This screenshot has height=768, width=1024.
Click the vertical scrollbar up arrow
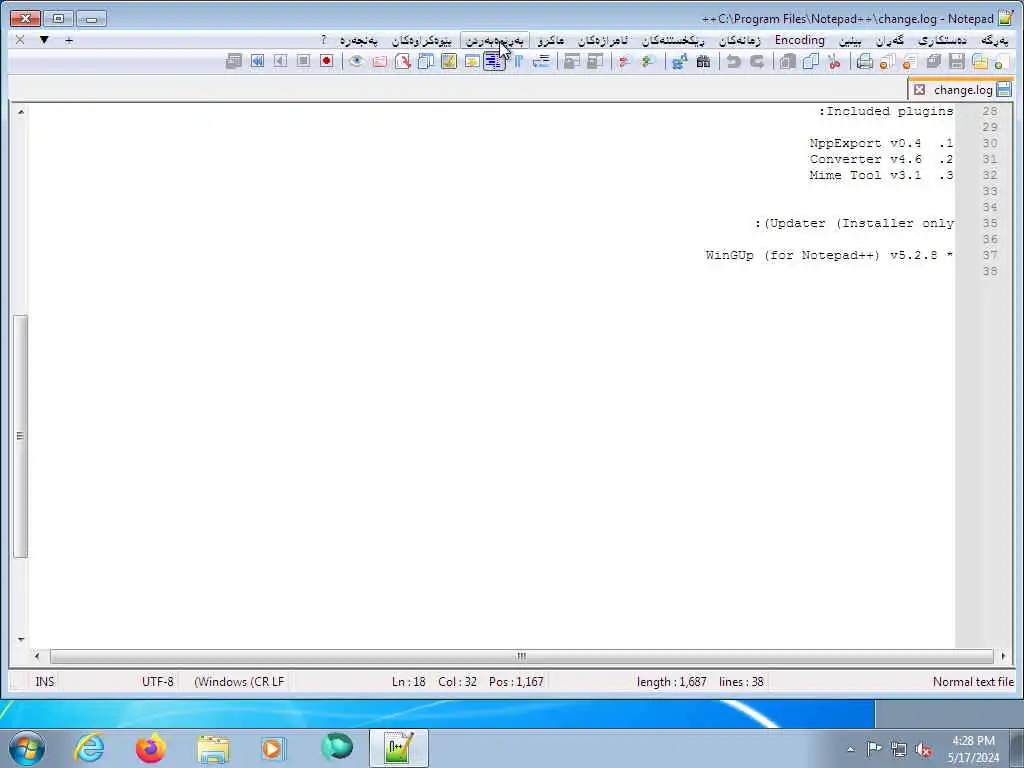tap(21, 112)
